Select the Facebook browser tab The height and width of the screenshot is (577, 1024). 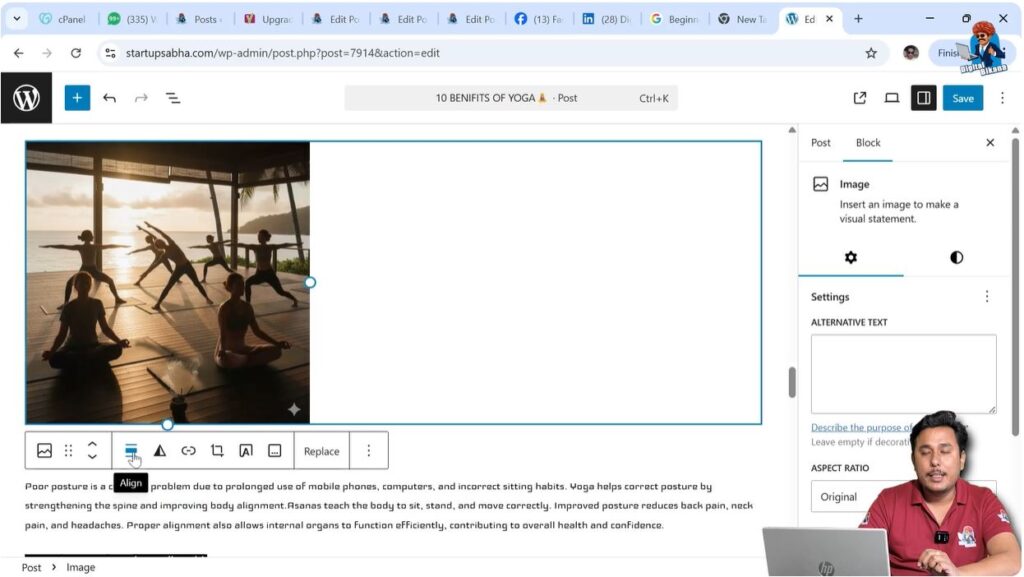point(539,17)
